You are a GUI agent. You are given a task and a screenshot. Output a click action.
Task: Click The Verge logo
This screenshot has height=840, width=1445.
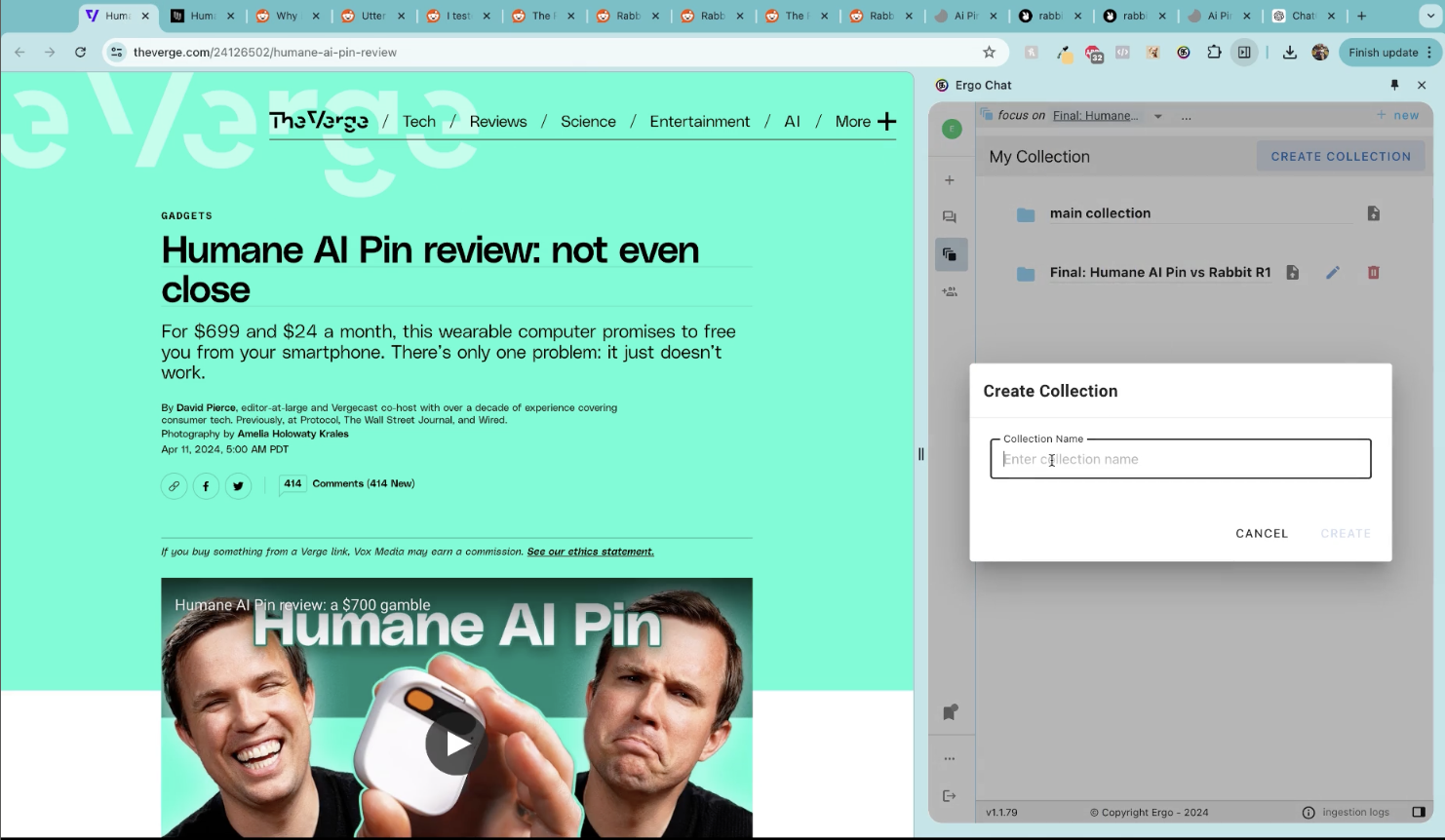(x=319, y=121)
